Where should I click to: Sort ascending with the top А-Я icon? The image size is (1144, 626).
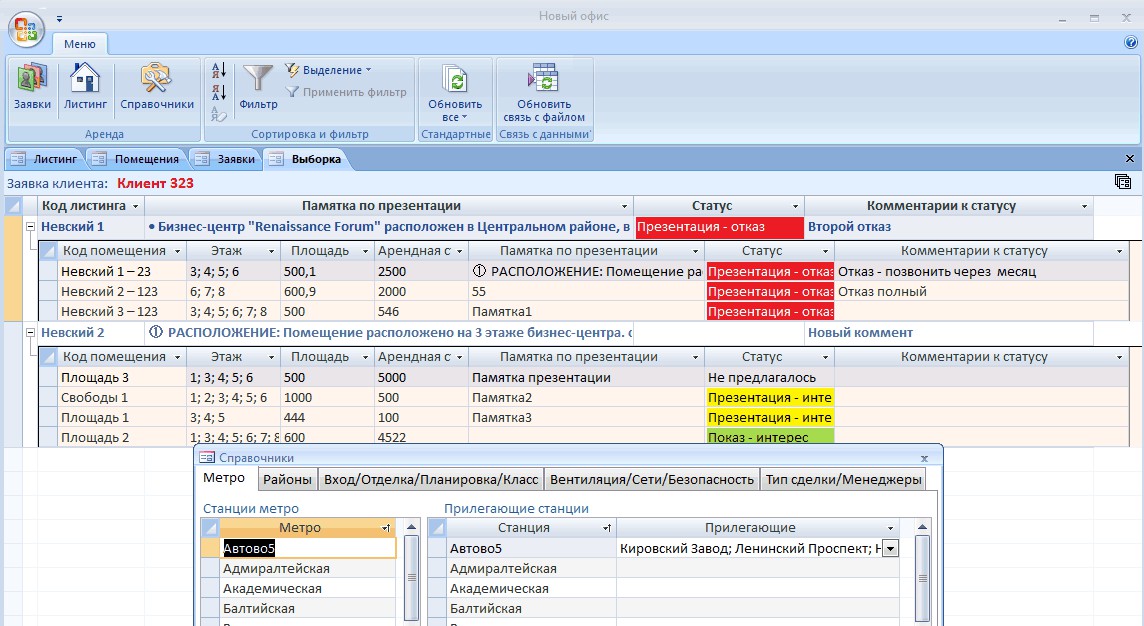[220, 70]
